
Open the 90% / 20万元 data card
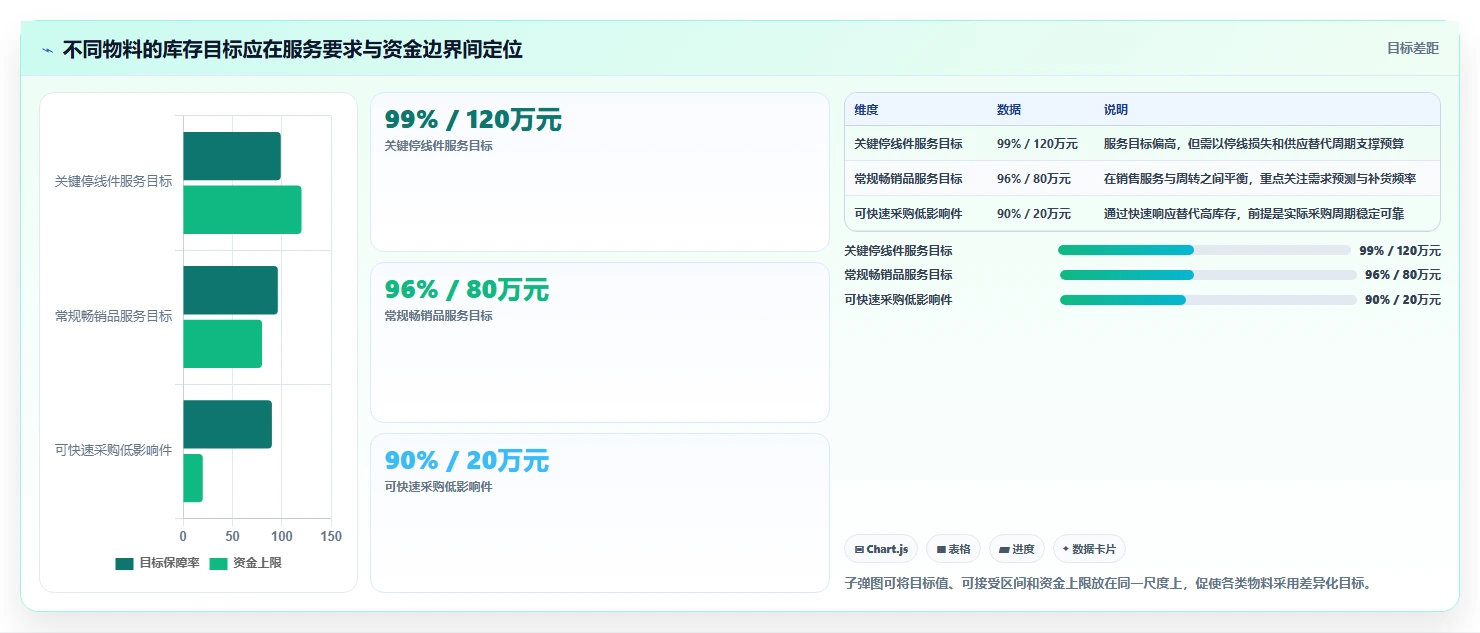(600, 513)
